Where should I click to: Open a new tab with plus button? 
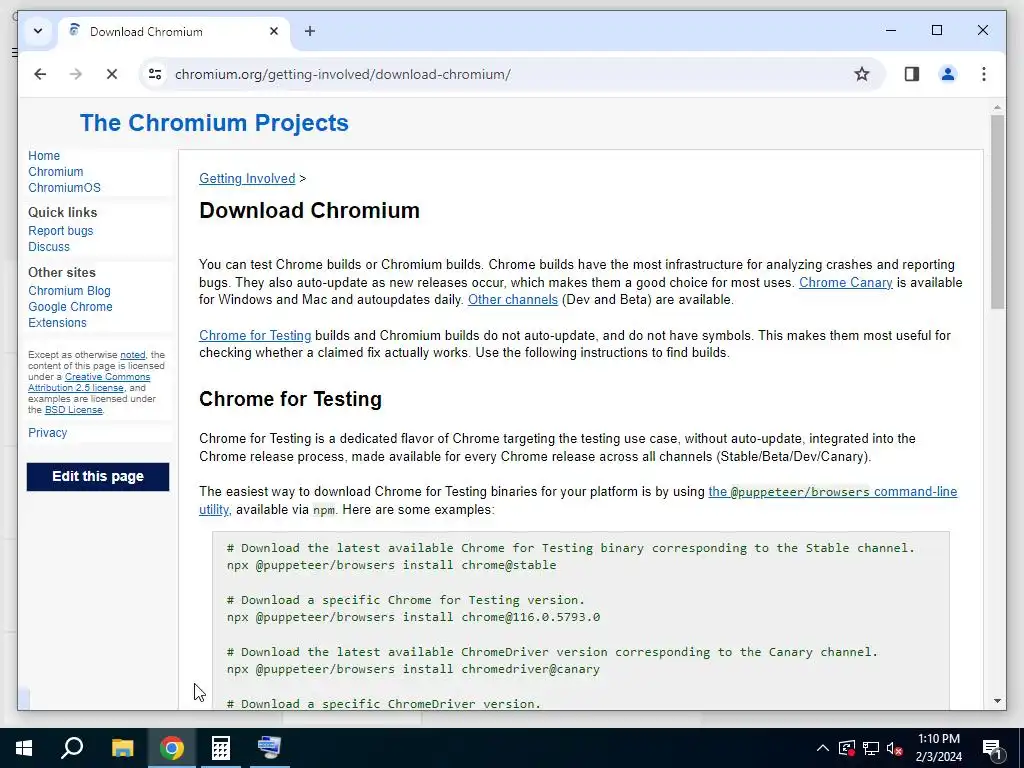pyautogui.click(x=310, y=31)
